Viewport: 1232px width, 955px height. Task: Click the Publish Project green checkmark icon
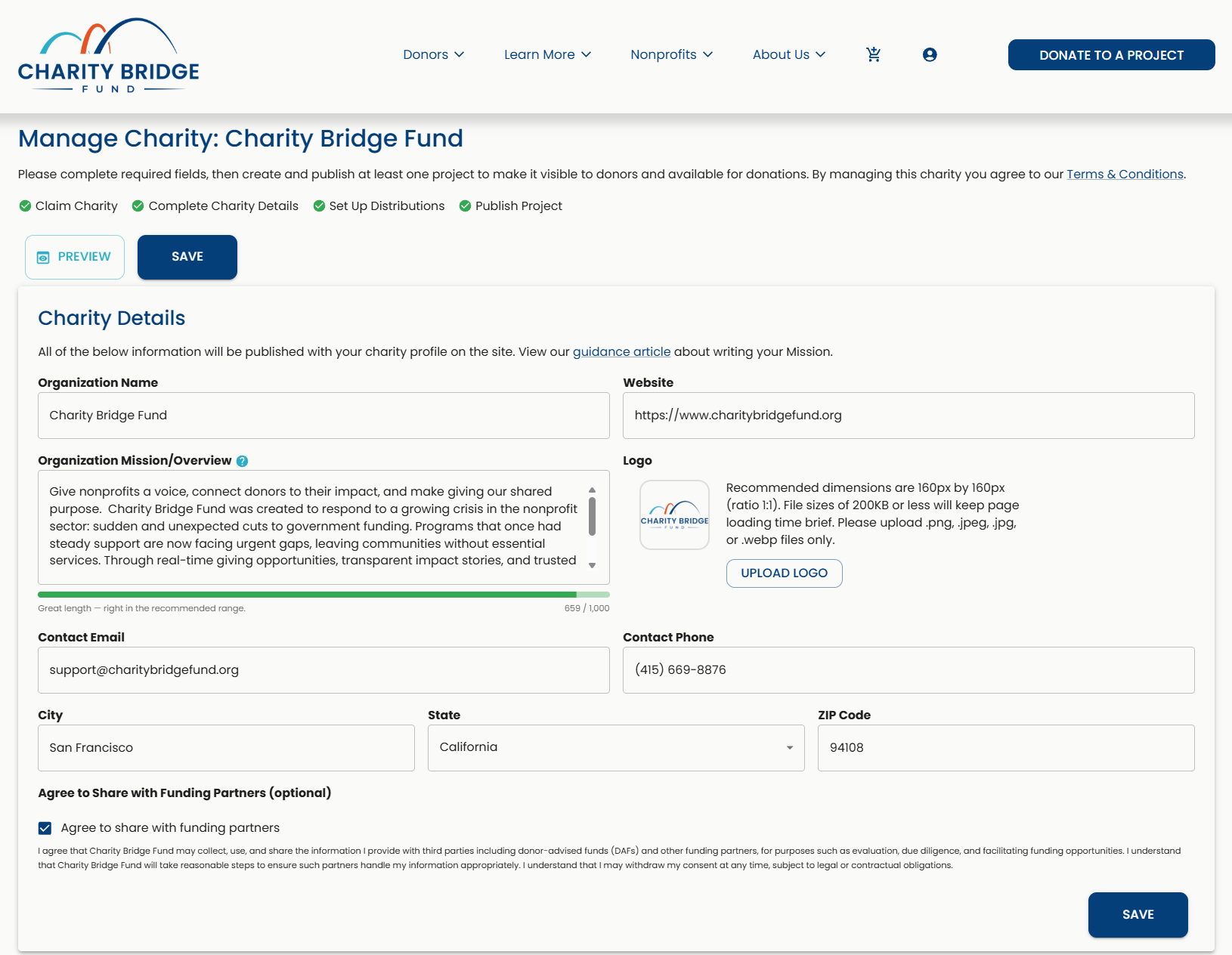[x=465, y=206]
